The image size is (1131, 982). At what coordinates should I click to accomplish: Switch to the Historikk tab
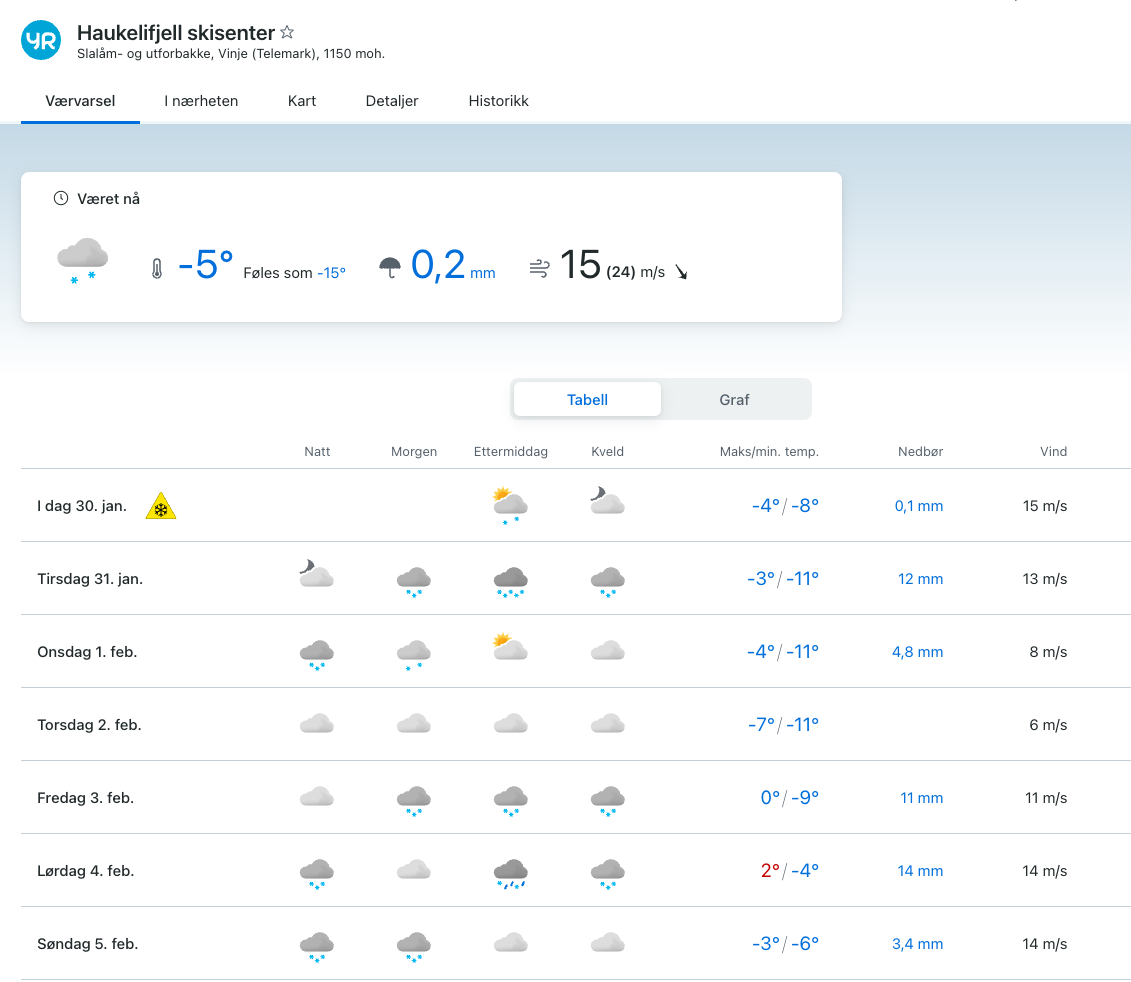[x=498, y=101]
